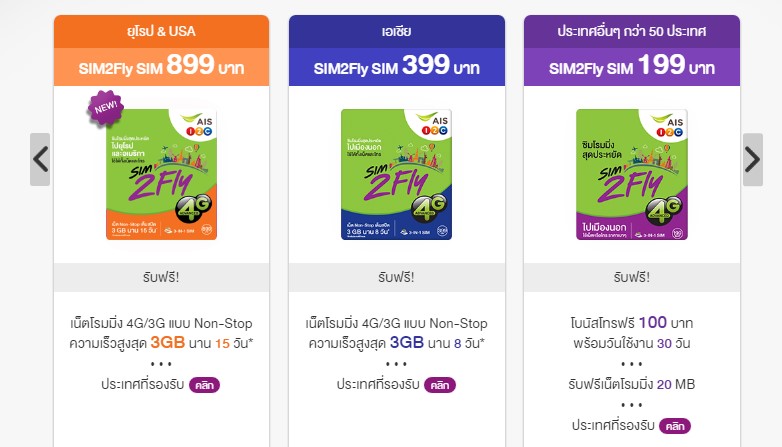782x447 pixels.
Task: Select the blue Asia SIM2Fly card image
Action: click(x=396, y=174)
